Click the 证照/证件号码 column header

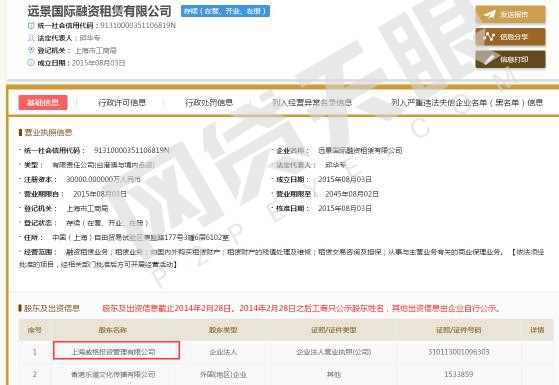pos(459,330)
